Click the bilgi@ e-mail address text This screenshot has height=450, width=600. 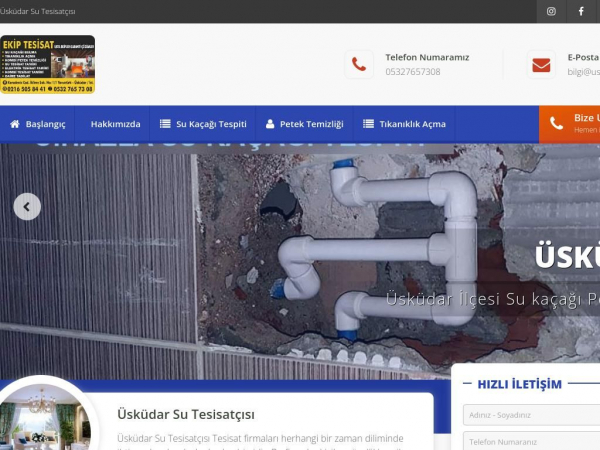click(584, 72)
